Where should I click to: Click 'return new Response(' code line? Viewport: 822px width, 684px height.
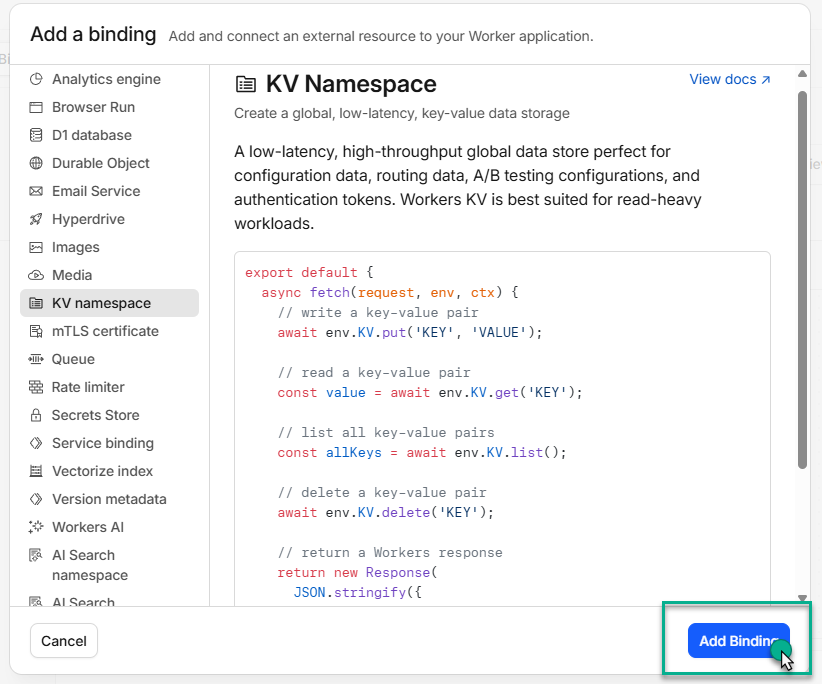[357, 573]
